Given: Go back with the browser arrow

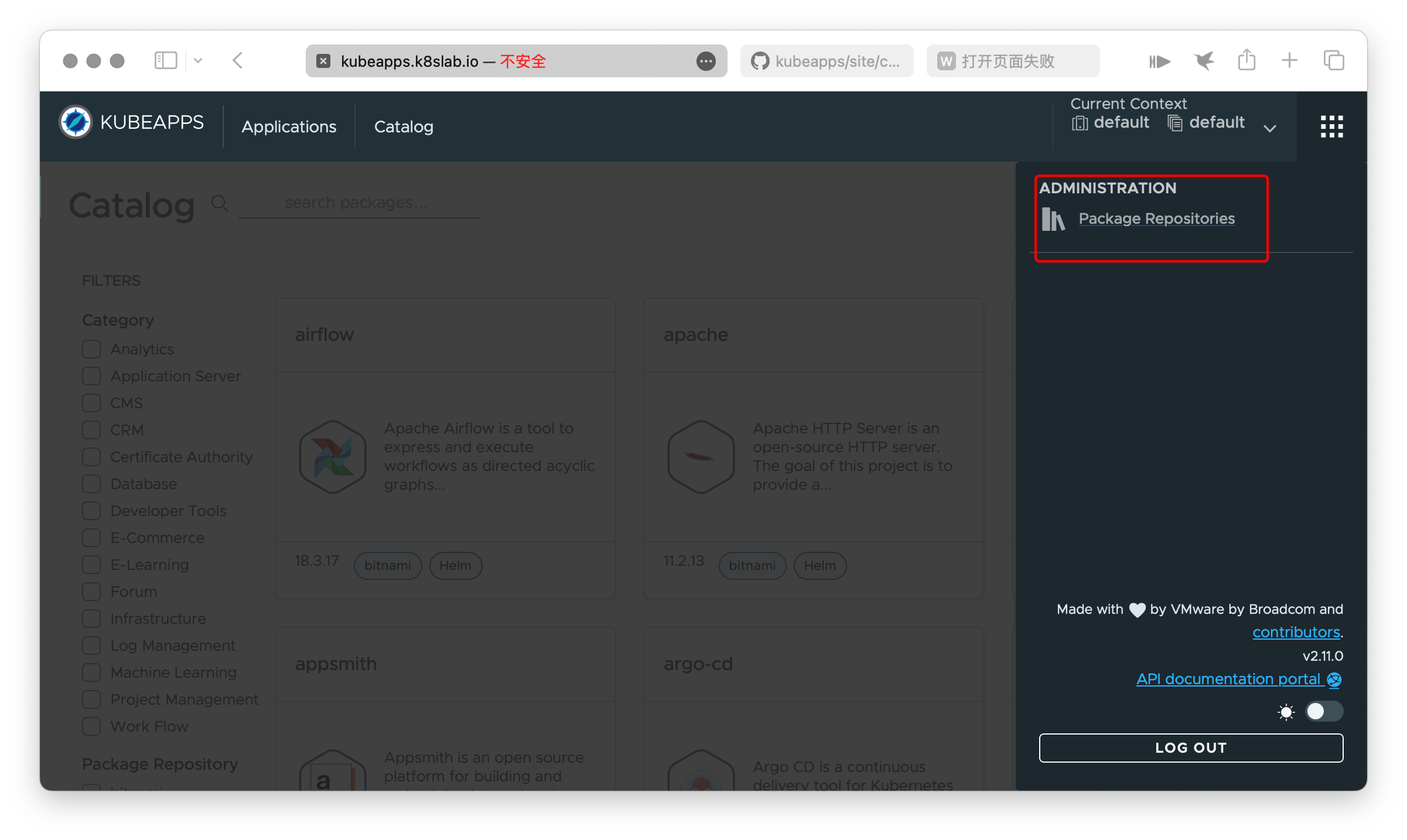Looking at the screenshot, I should click(238, 60).
